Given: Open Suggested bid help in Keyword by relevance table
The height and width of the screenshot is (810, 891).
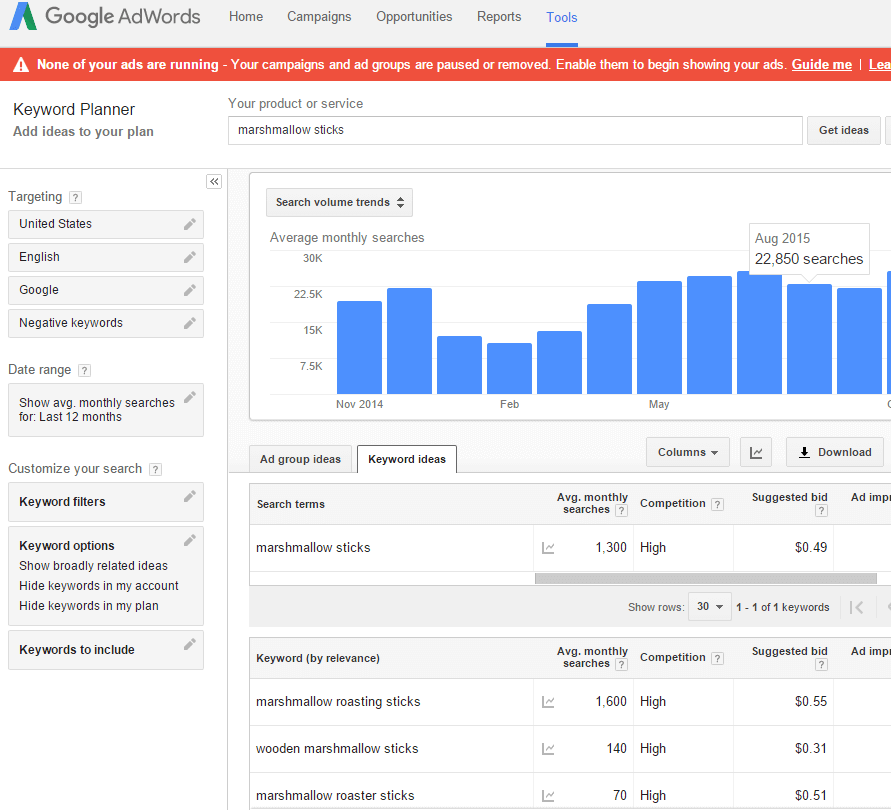Looking at the screenshot, I should pyautogui.click(x=821, y=664).
